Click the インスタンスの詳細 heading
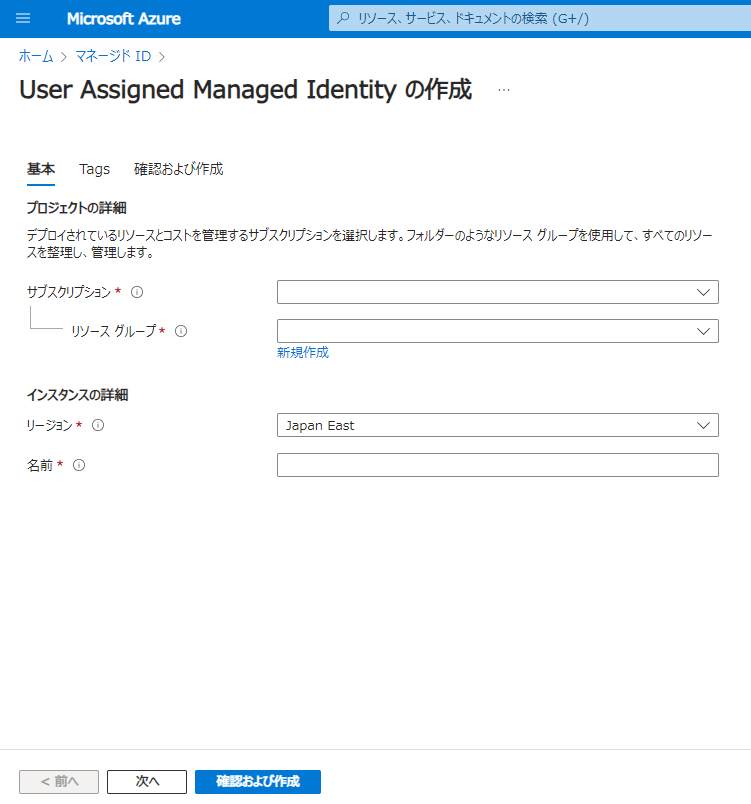This screenshot has width=751, height=804. pos(77,395)
